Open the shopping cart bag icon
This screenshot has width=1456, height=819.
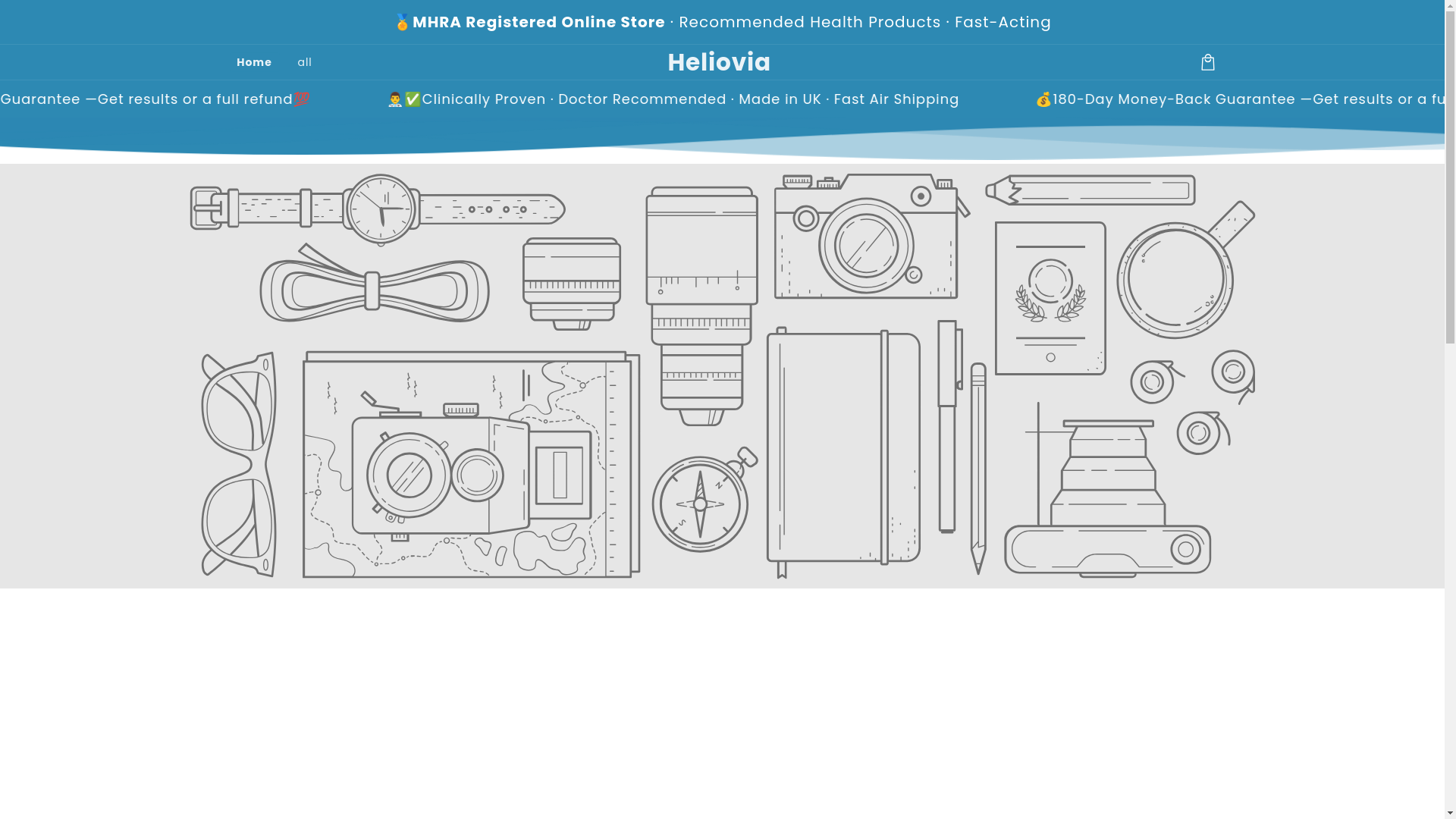coord(1207,62)
